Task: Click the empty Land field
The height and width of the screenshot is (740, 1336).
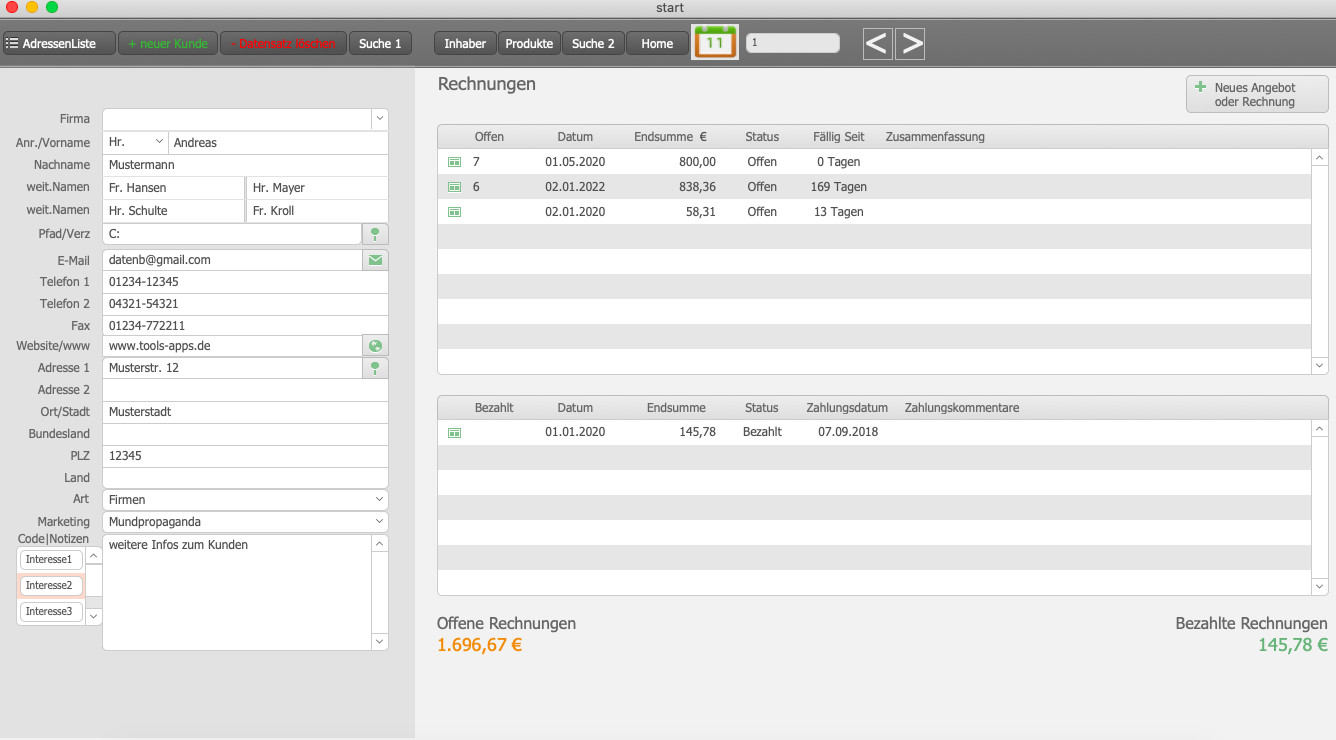Action: pyautogui.click(x=245, y=478)
